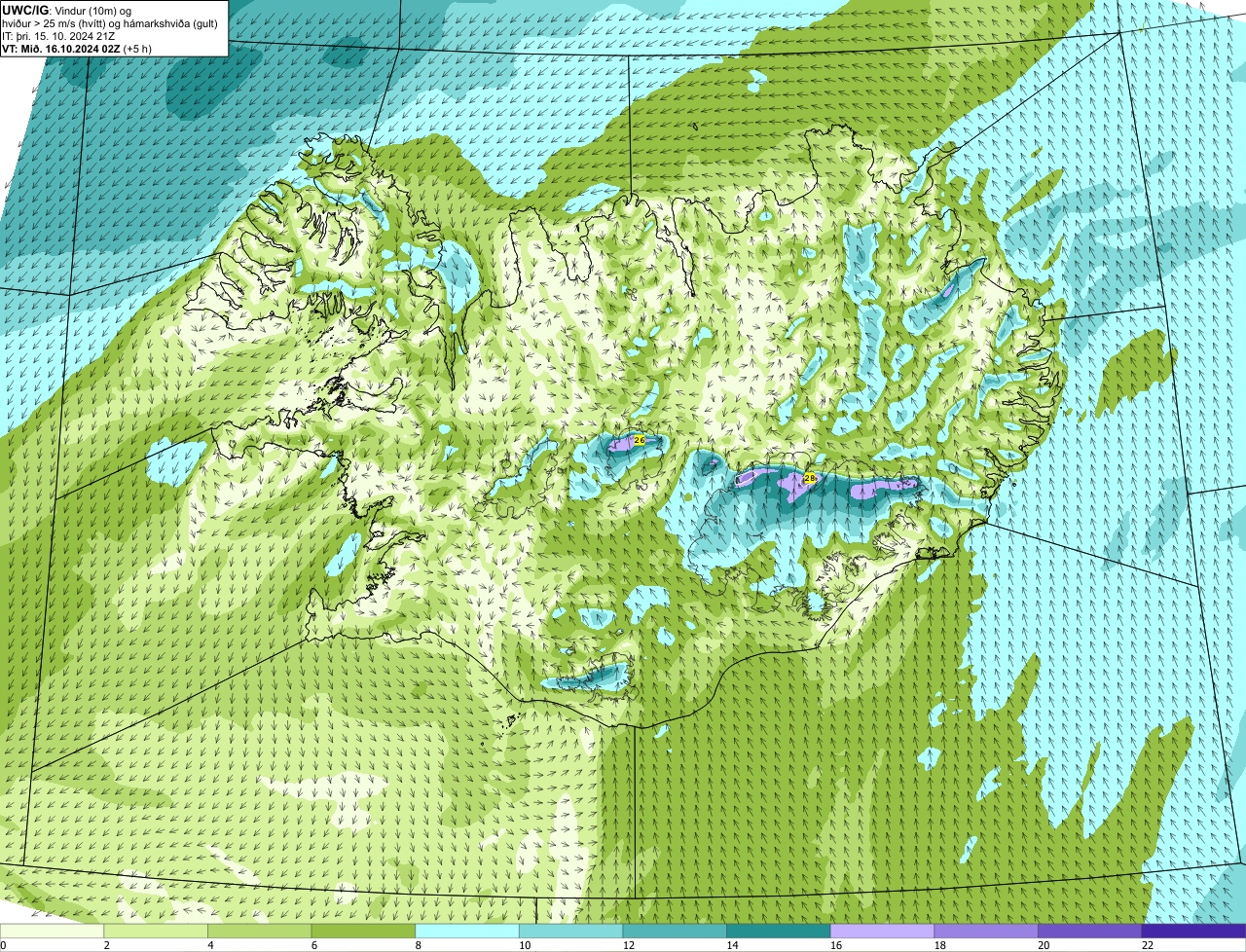The height and width of the screenshot is (952, 1246).
Task: Select the 0–2 m/s pale yellow legend swatch
Action: (52, 931)
